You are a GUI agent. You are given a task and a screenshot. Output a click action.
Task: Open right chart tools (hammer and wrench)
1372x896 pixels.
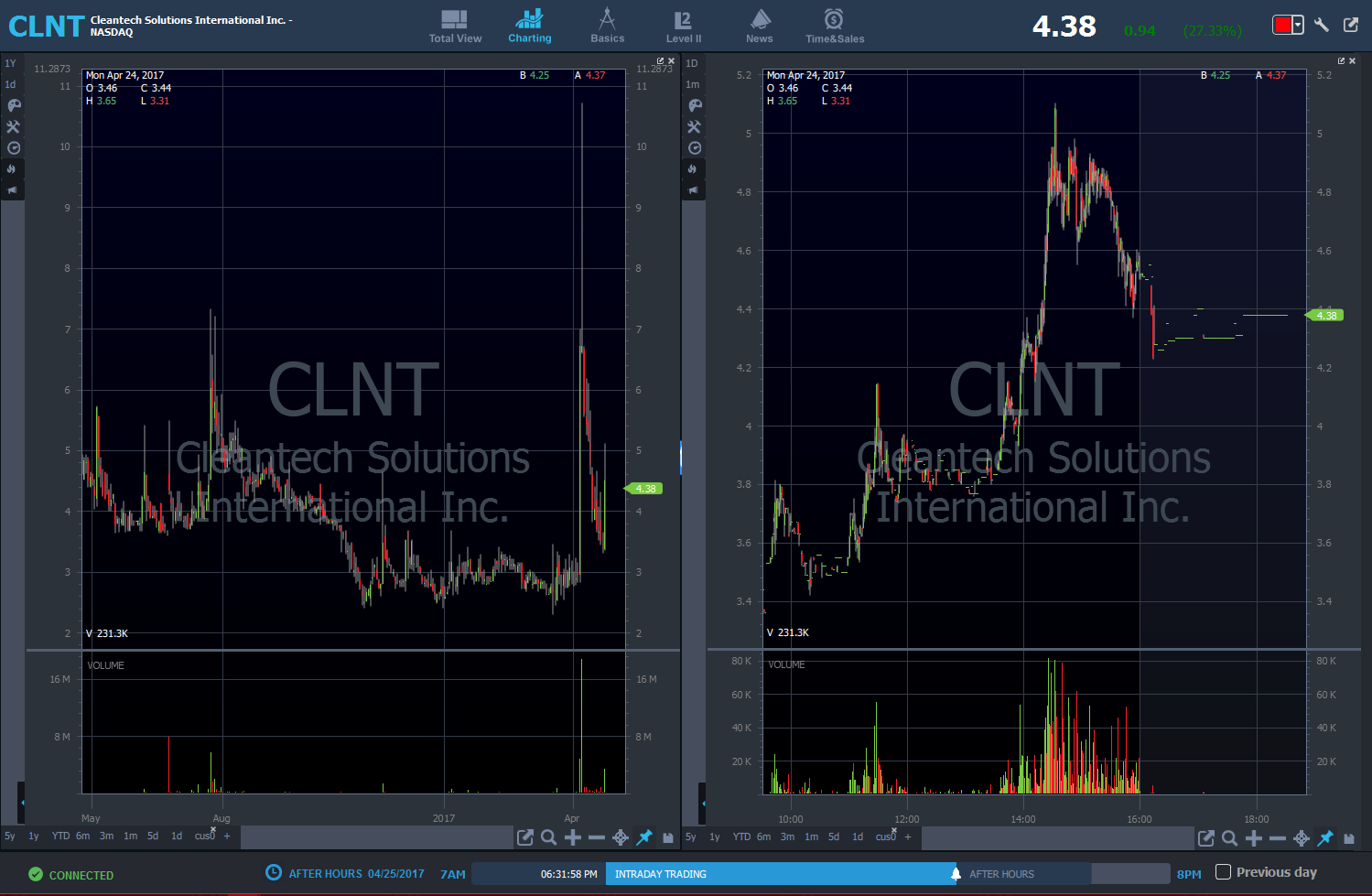[x=695, y=126]
